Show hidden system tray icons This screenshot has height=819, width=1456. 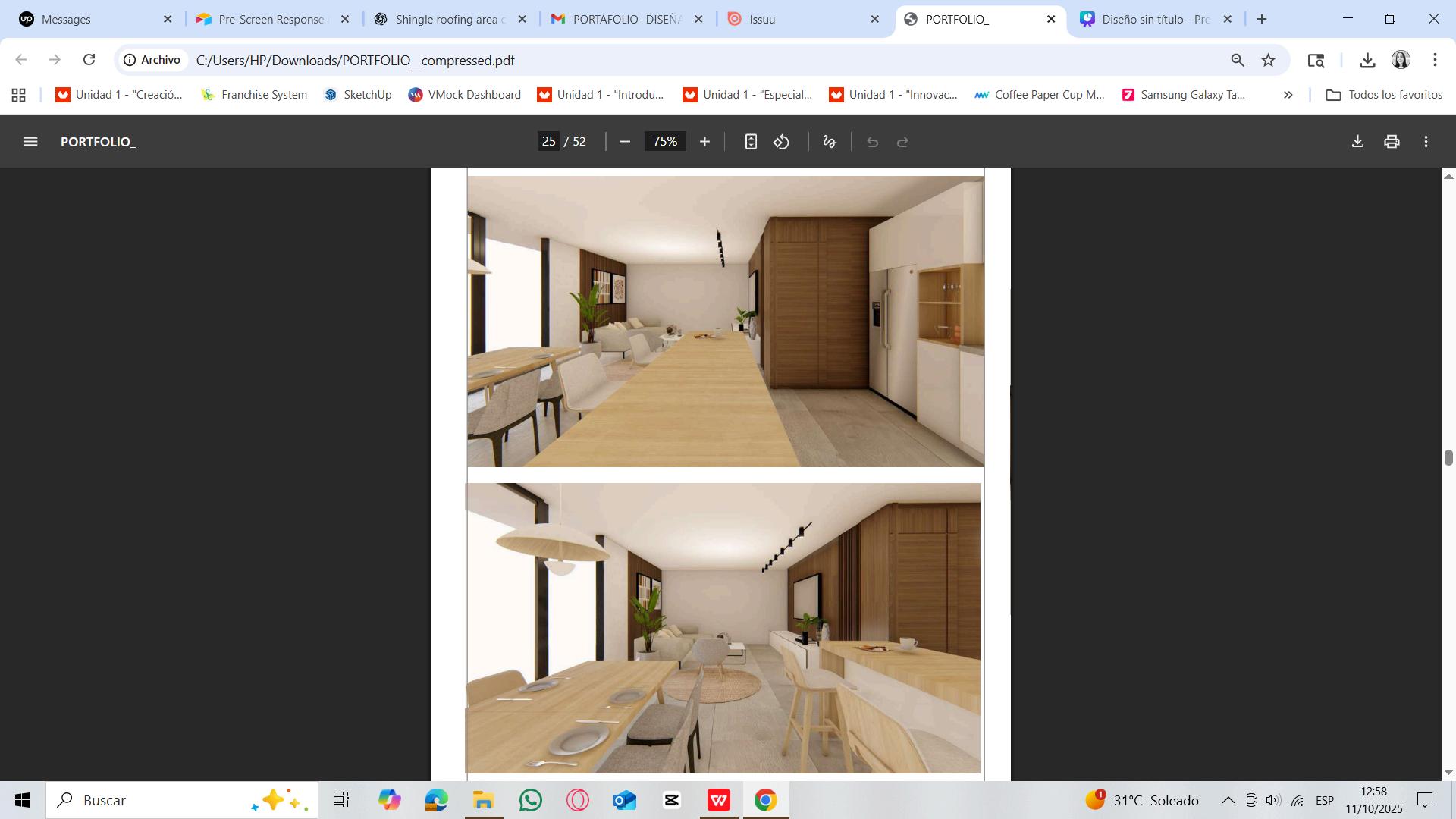[x=1228, y=800]
